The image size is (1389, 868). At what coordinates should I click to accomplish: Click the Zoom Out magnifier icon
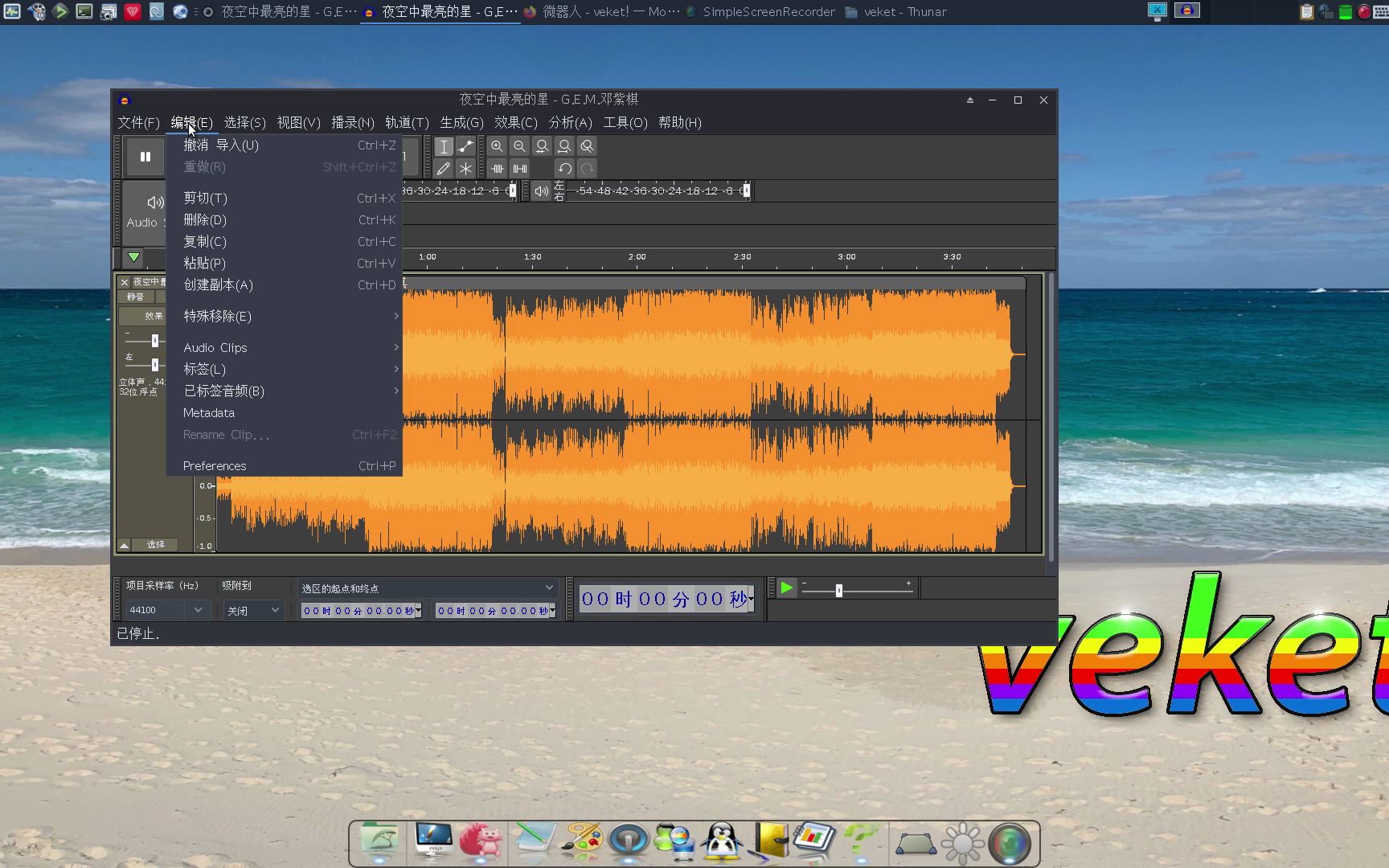[519, 146]
